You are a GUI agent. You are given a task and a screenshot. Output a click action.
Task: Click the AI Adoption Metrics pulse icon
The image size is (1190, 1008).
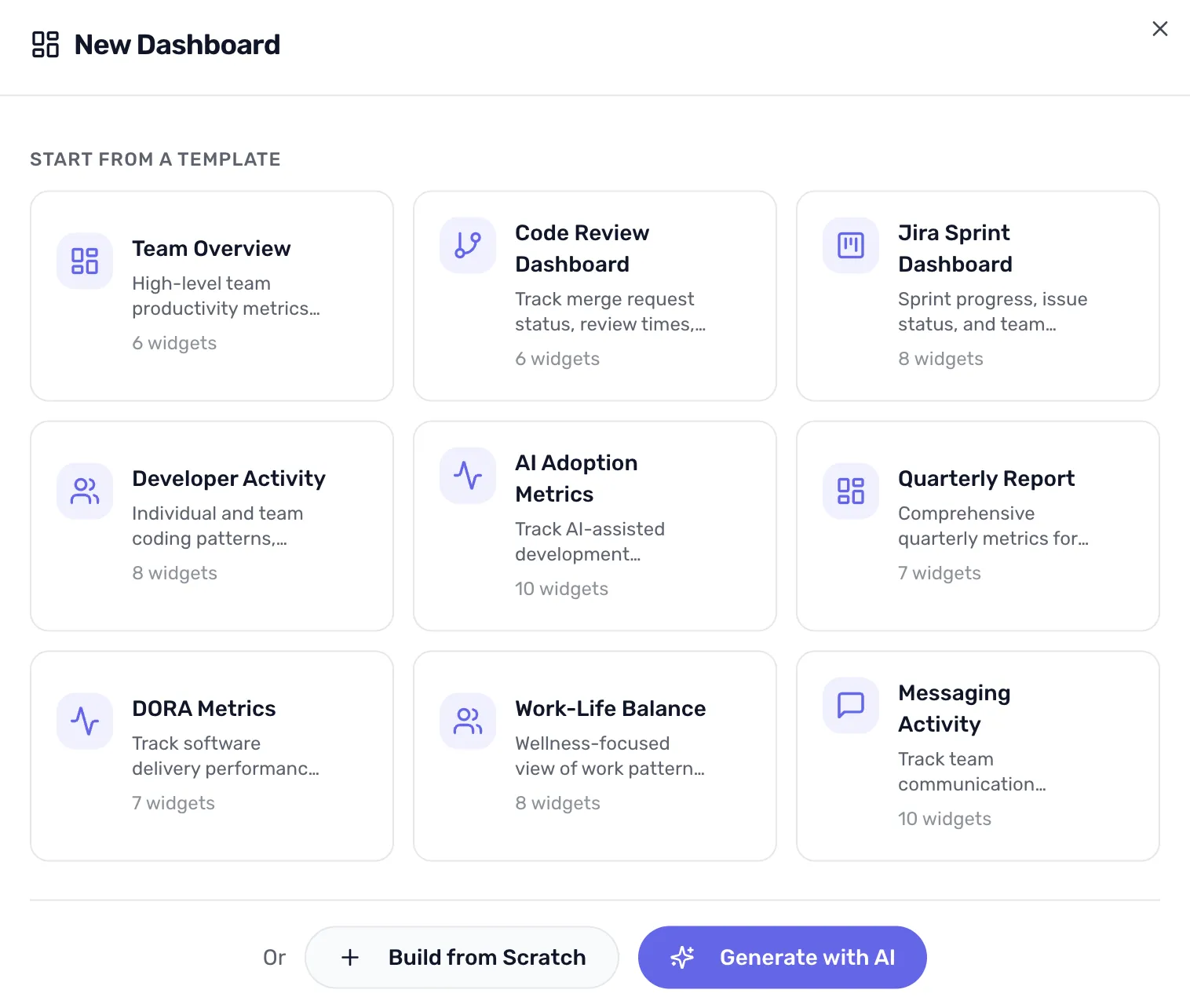click(x=467, y=476)
